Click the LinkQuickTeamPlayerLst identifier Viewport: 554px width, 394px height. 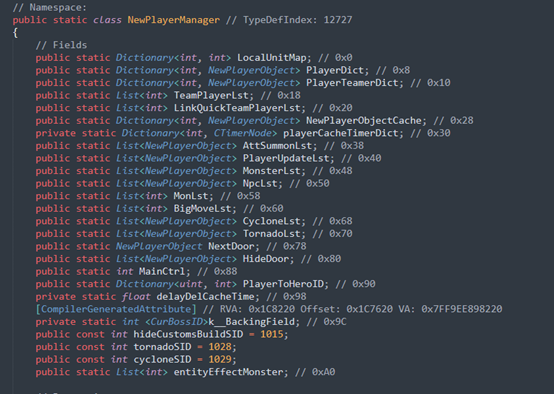237,108
